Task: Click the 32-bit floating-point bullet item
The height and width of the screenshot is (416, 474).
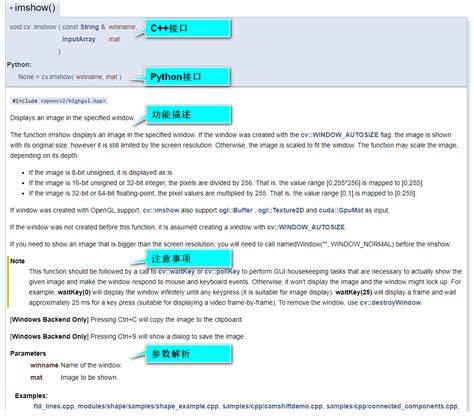Action: click(x=222, y=193)
